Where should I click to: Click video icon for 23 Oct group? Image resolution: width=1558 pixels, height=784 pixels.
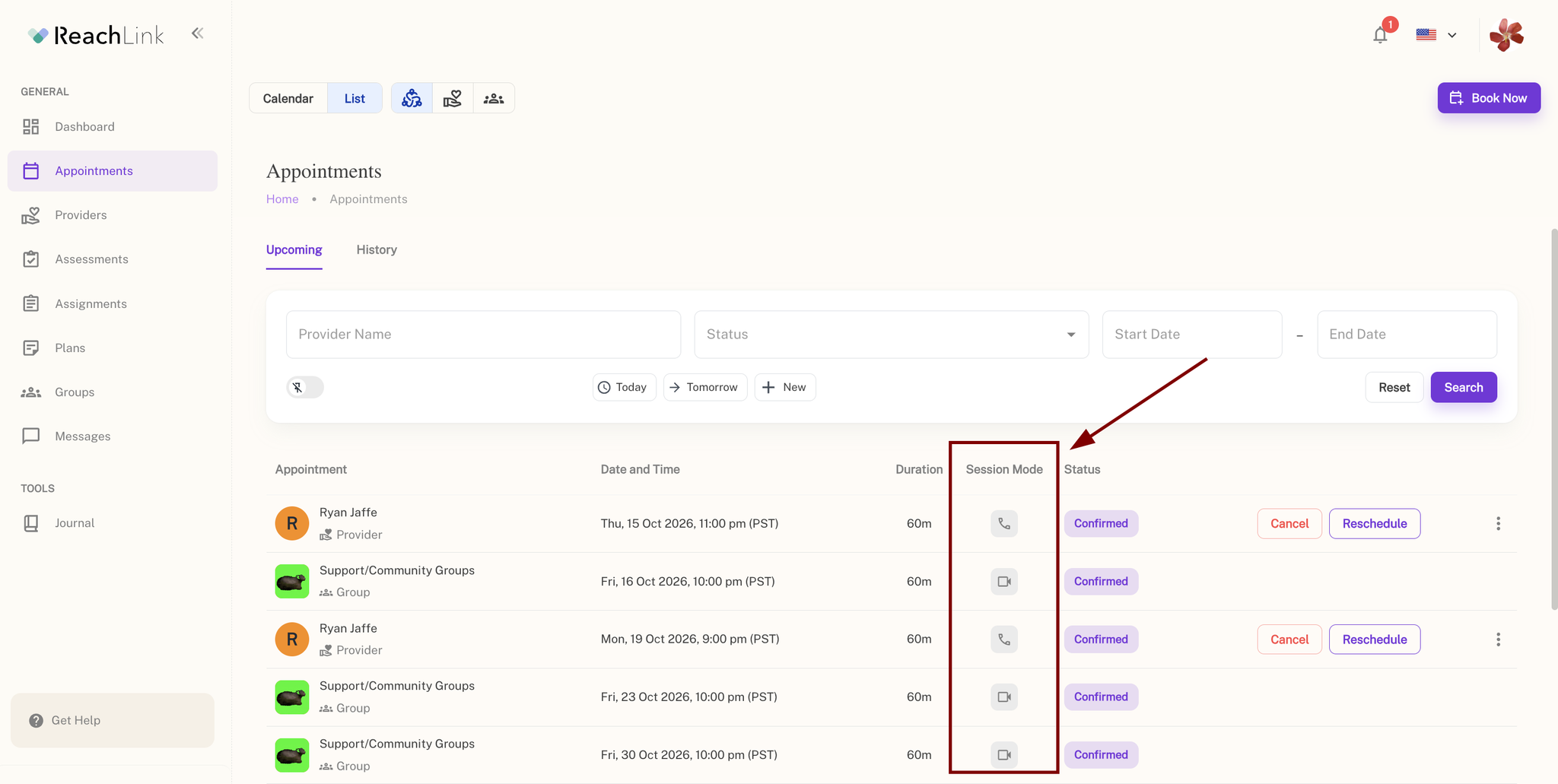(x=1004, y=697)
